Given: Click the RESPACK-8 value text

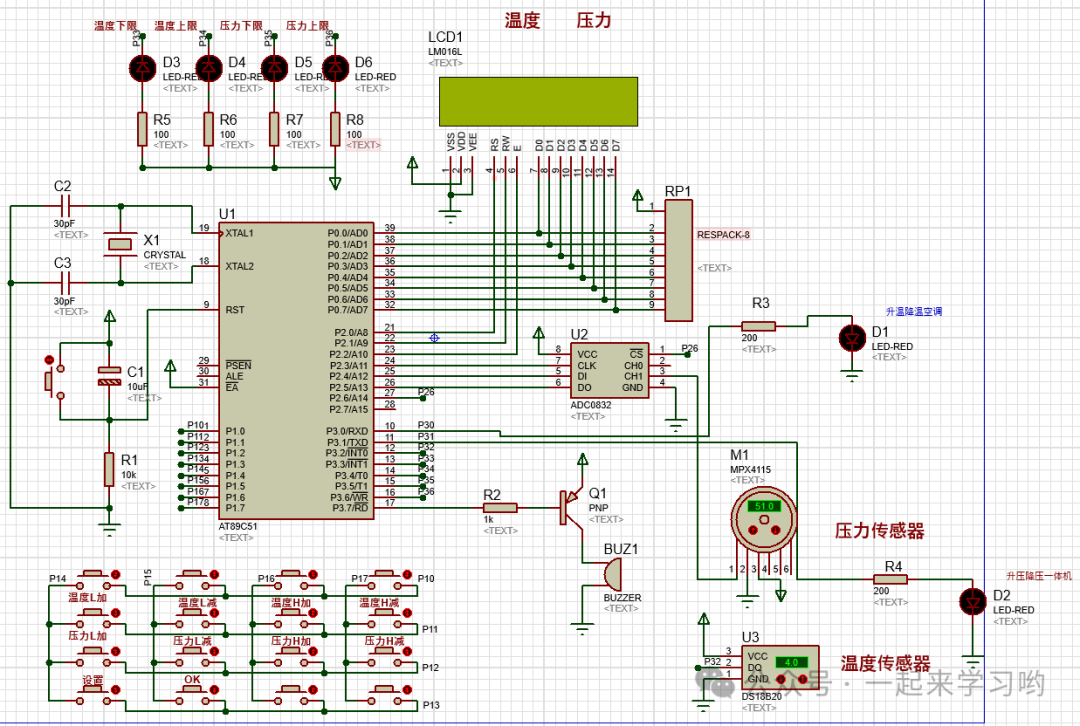Looking at the screenshot, I should [x=723, y=235].
